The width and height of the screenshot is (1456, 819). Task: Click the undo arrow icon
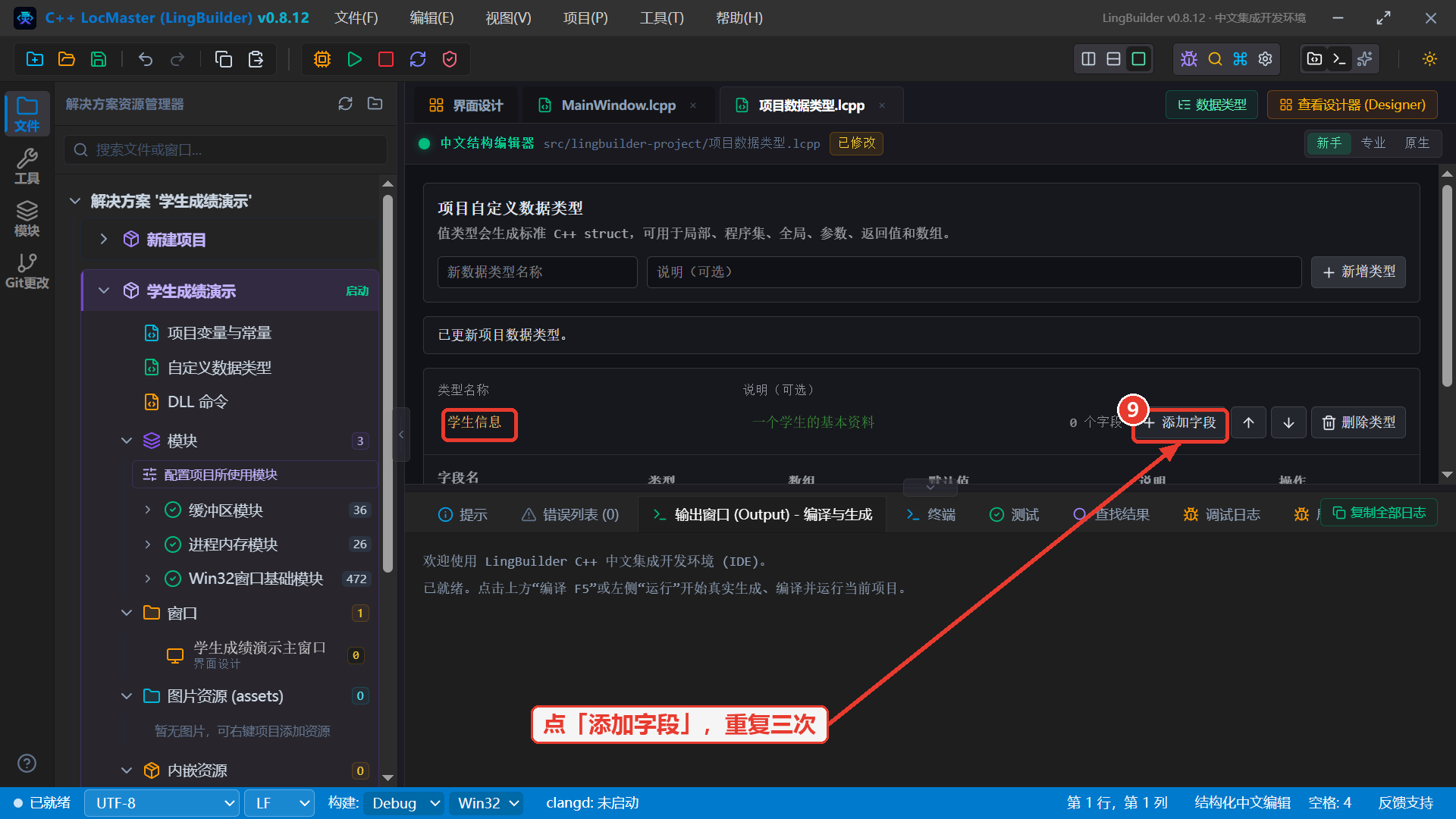pyautogui.click(x=146, y=59)
